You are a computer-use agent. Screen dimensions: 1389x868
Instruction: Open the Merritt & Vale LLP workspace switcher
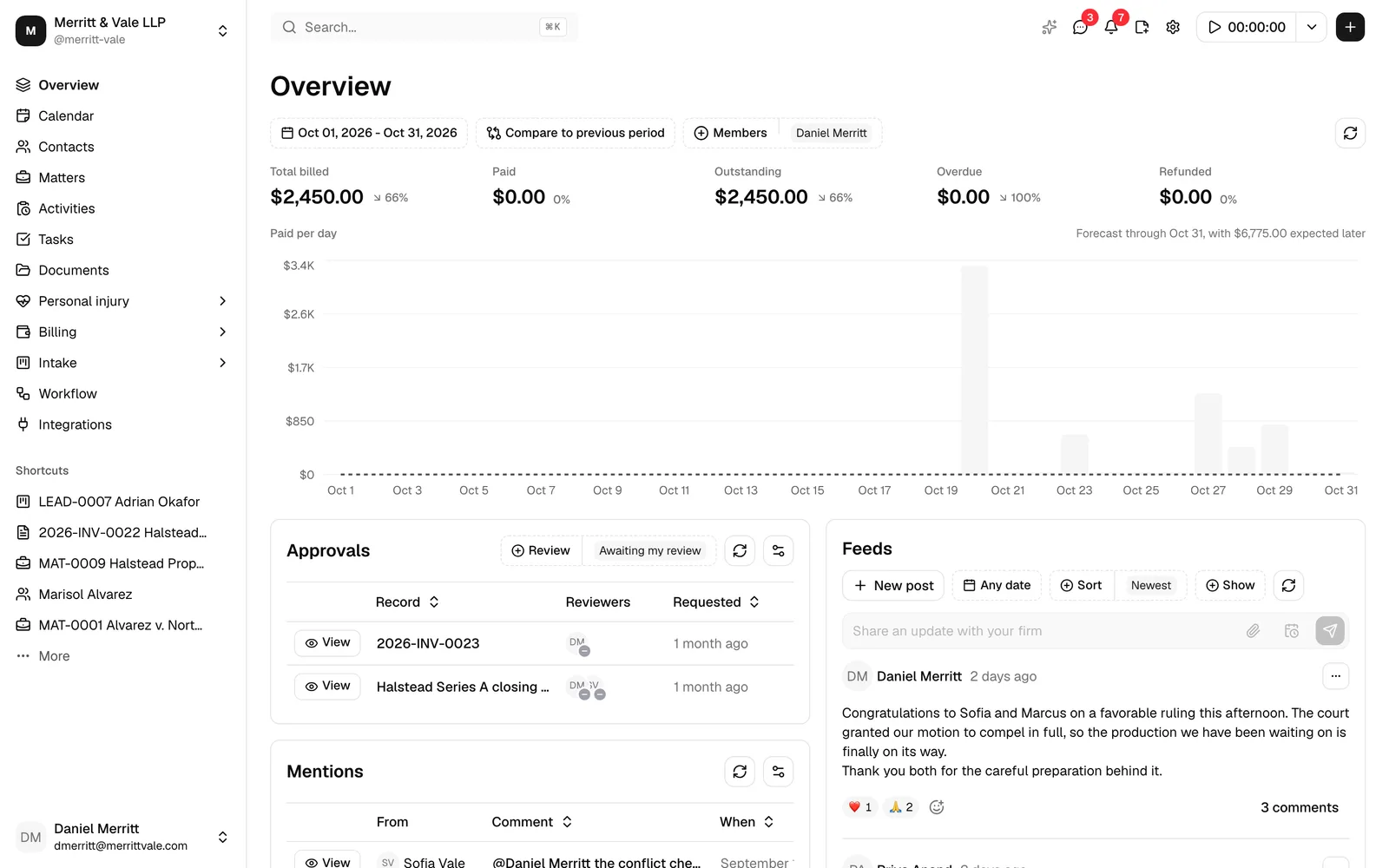[122, 30]
